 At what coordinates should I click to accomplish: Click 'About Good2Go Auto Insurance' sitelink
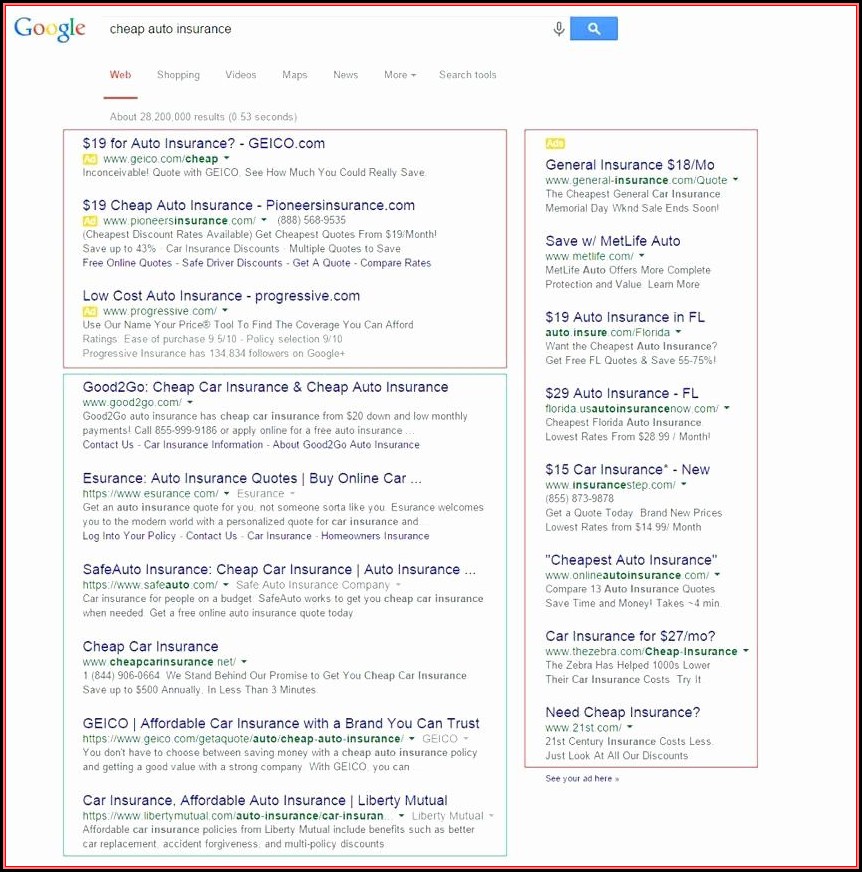(x=346, y=445)
